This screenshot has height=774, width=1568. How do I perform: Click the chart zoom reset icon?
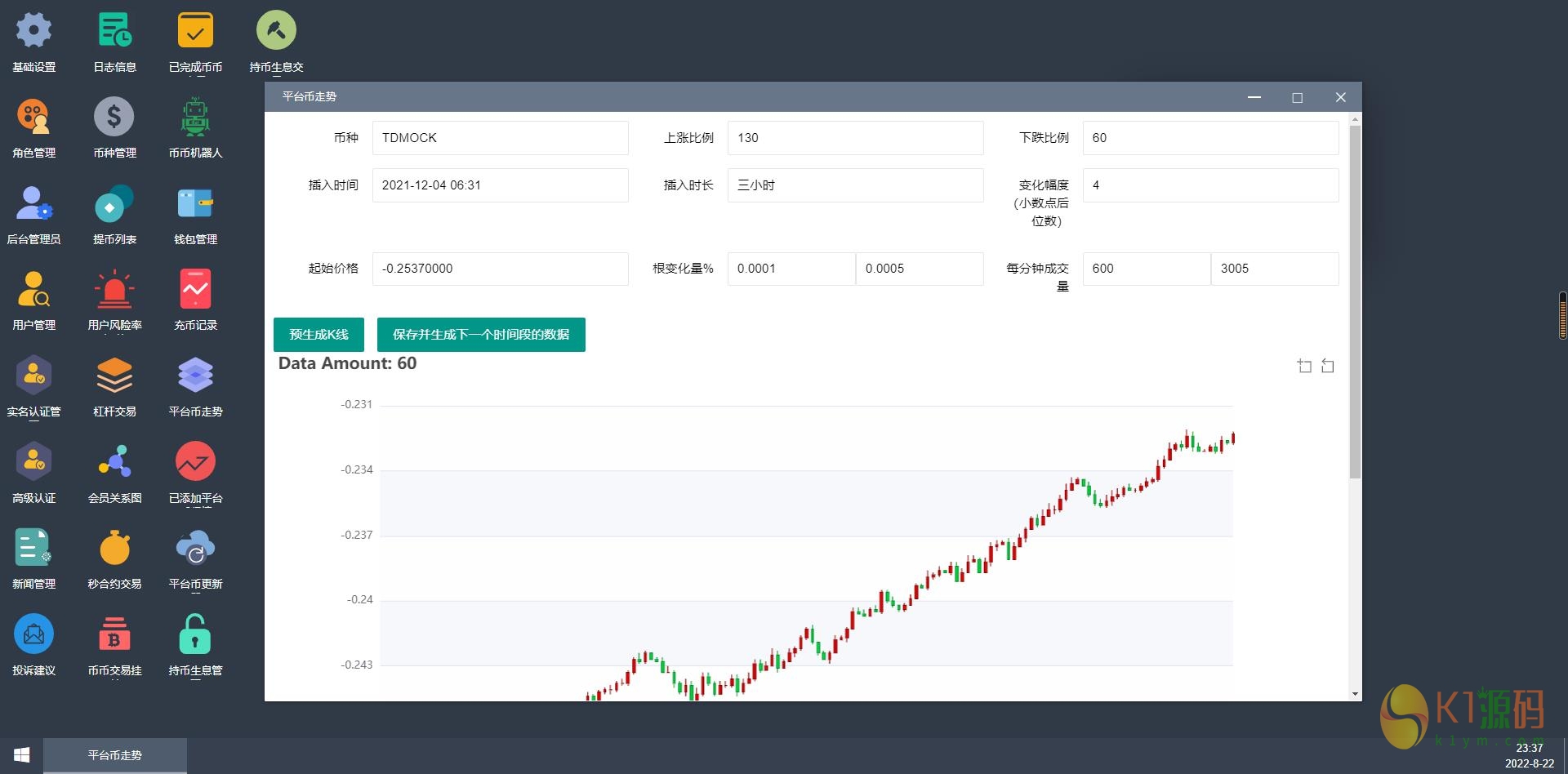click(1328, 366)
